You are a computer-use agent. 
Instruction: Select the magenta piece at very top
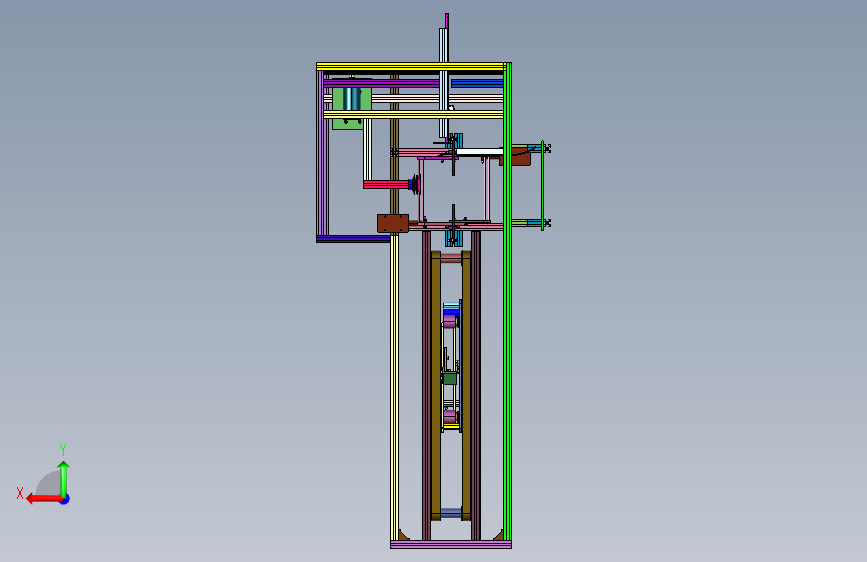click(447, 20)
